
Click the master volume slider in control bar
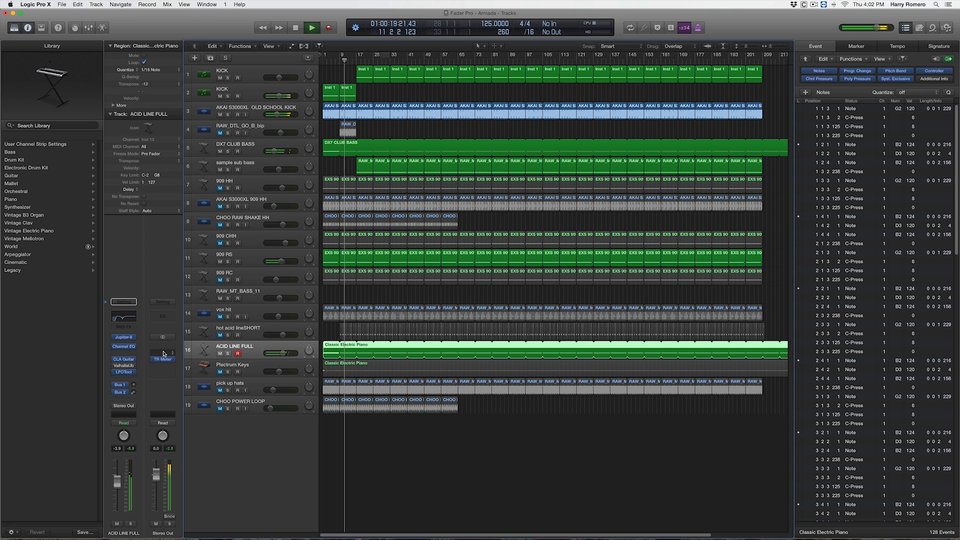867,28
